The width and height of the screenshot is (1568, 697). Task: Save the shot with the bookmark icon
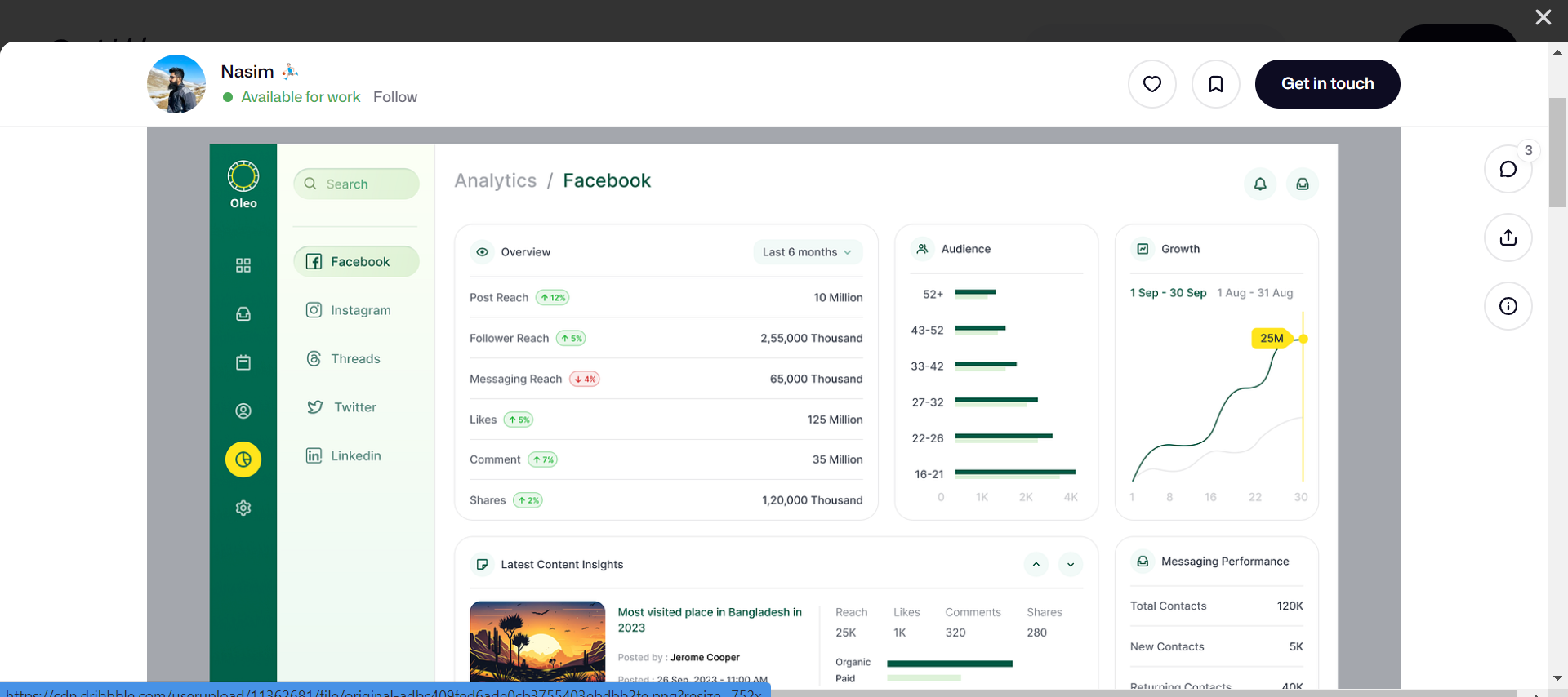1215,84
